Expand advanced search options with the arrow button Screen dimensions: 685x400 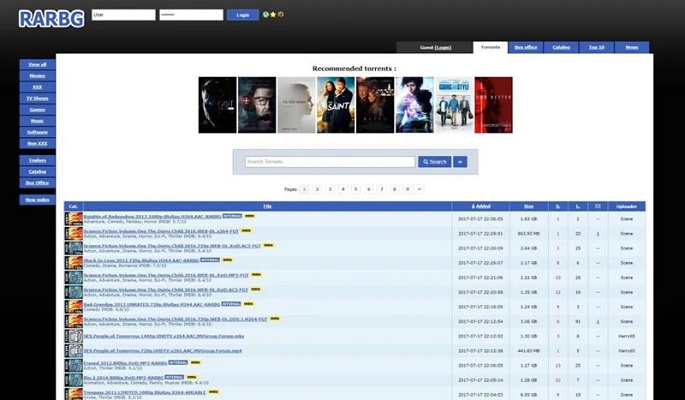tap(460, 162)
